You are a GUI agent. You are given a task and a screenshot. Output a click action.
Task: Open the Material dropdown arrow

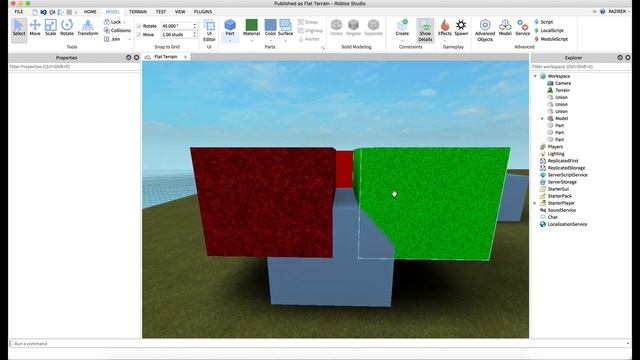pyautogui.click(x=251, y=40)
